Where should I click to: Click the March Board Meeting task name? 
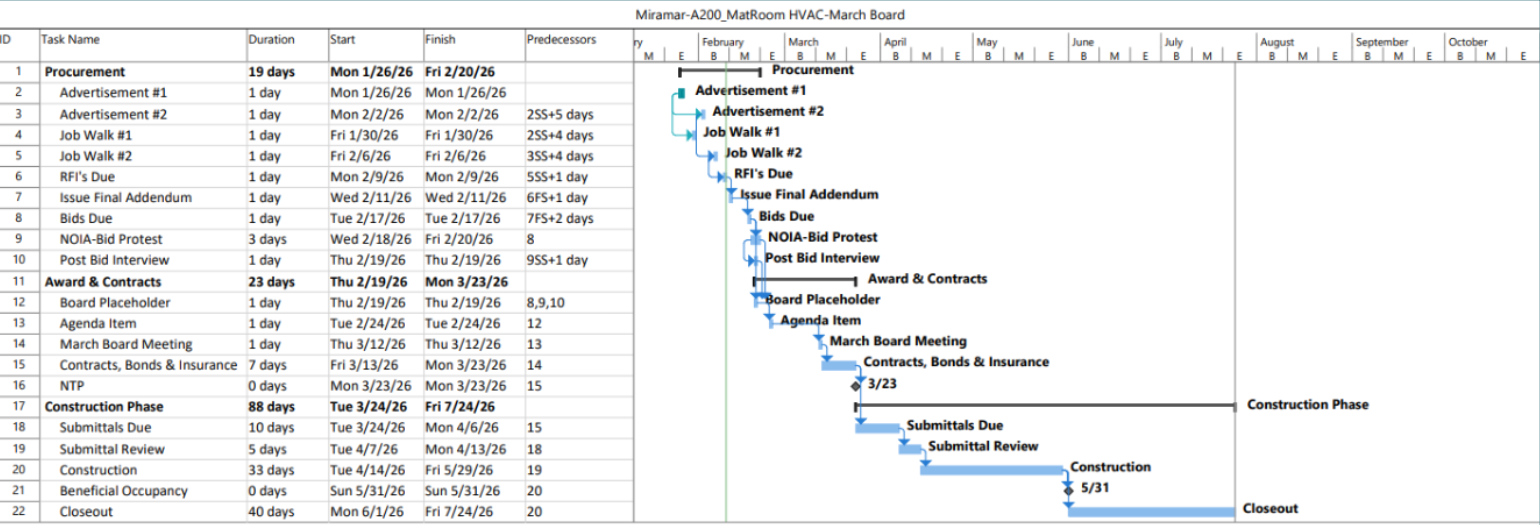125,344
